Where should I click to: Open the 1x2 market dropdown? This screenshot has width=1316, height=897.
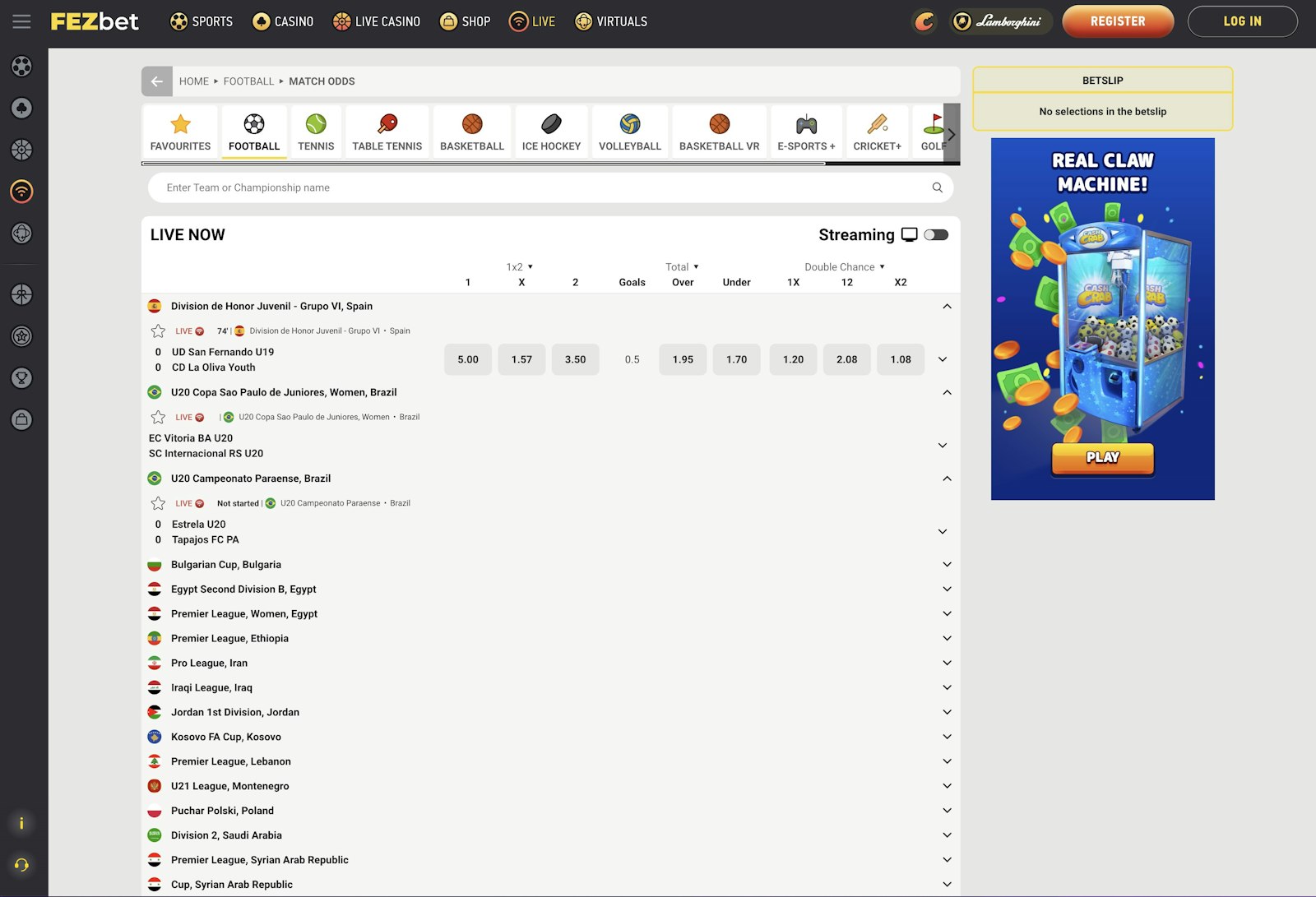point(520,267)
